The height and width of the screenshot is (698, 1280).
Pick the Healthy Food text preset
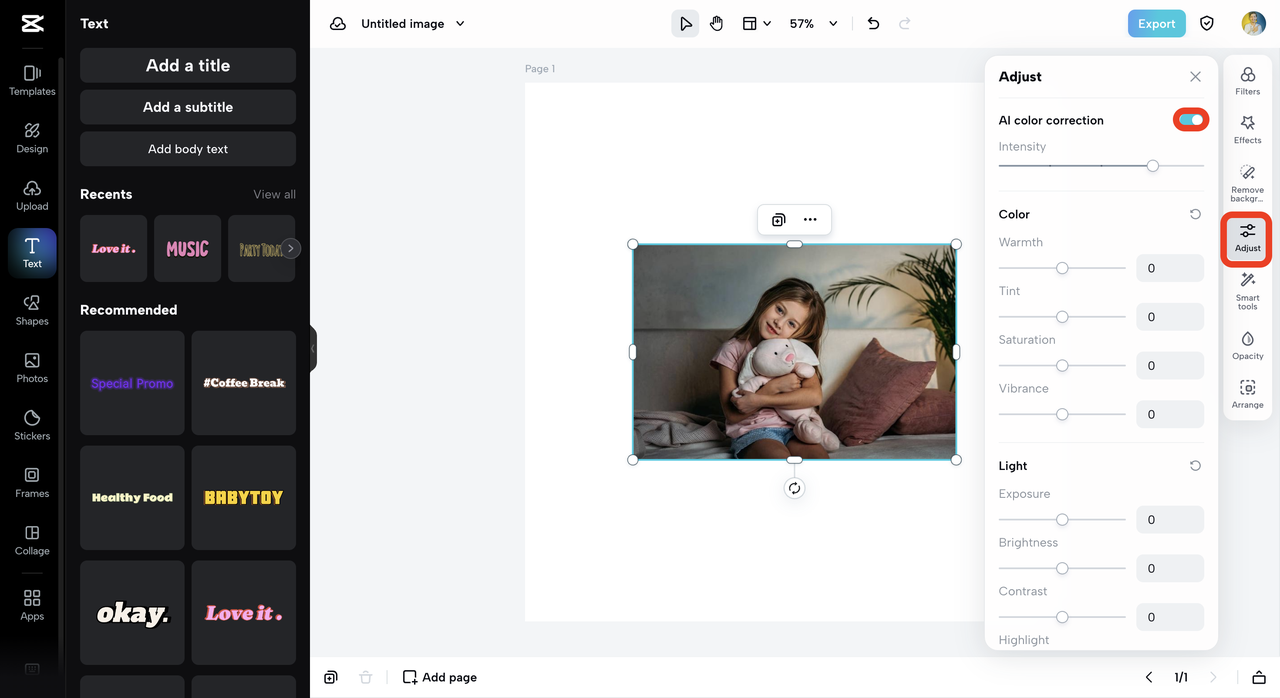click(132, 498)
